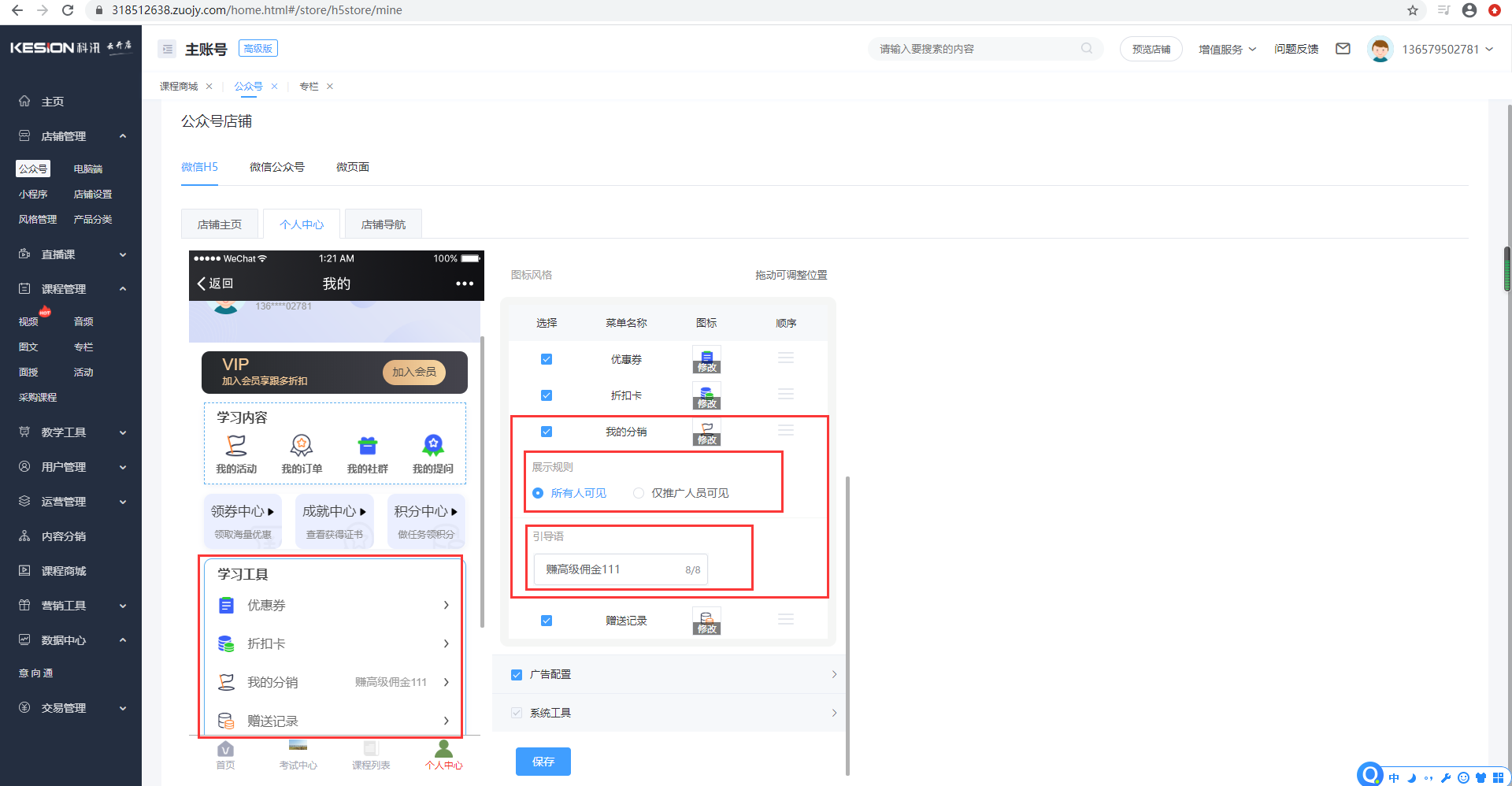Open the 增值服务 dropdown
Viewport: 1512px width, 786px height.
coord(1227,49)
